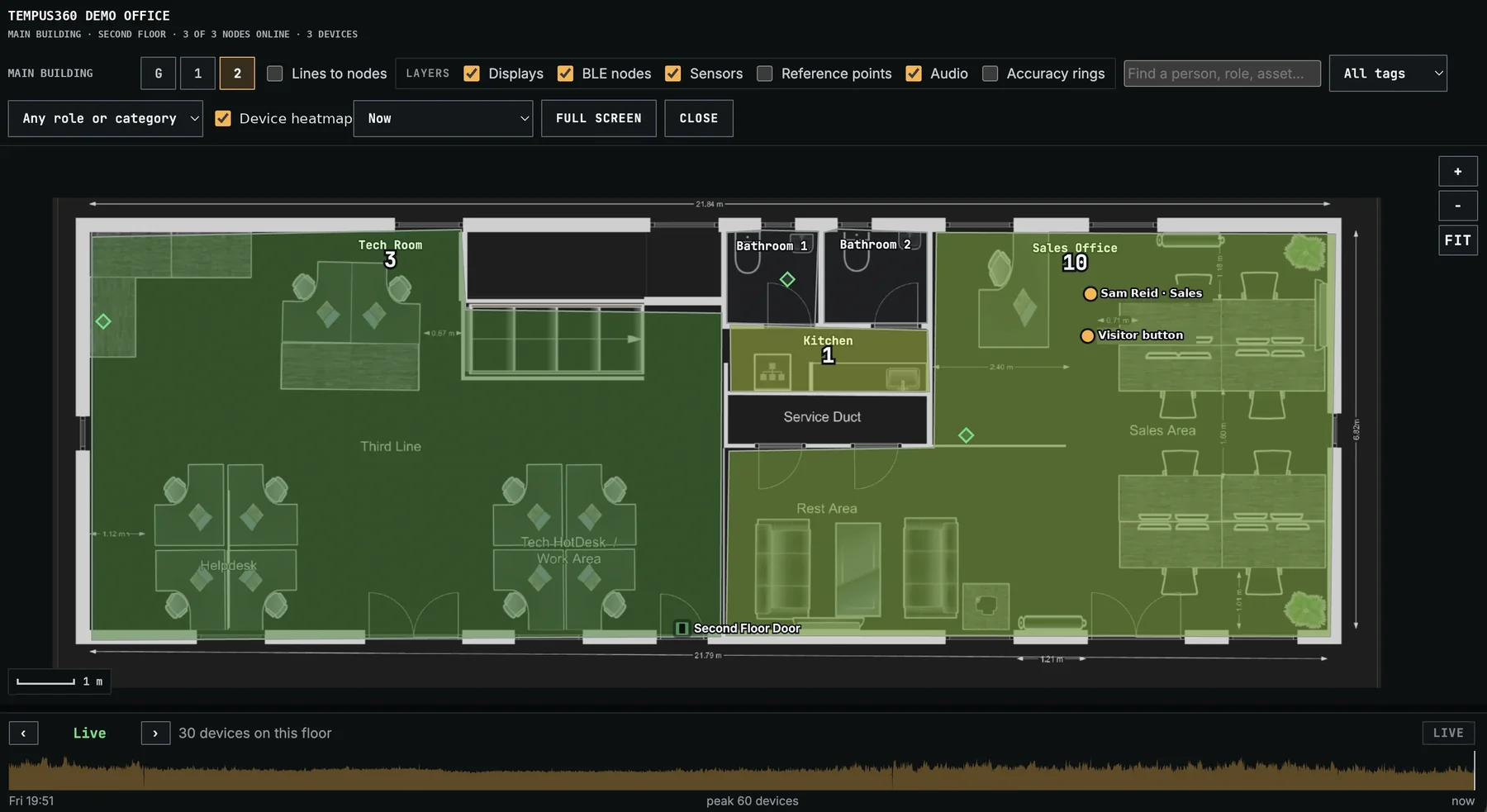Turn off the Audio layer
The height and width of the screenshot is (812, 1487).
(x=914, y=74)
